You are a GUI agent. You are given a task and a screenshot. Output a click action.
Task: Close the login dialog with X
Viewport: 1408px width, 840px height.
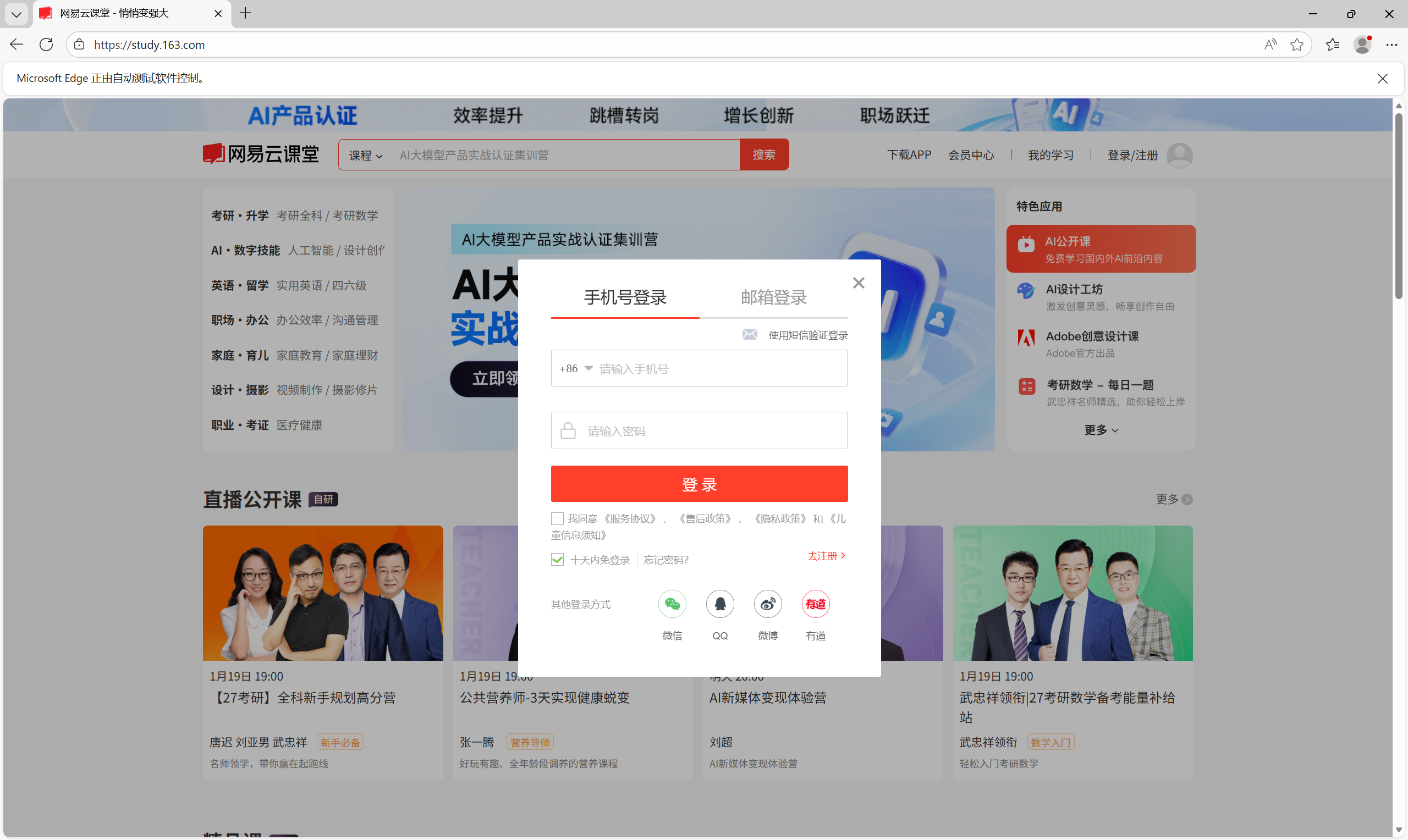point(858,283)
